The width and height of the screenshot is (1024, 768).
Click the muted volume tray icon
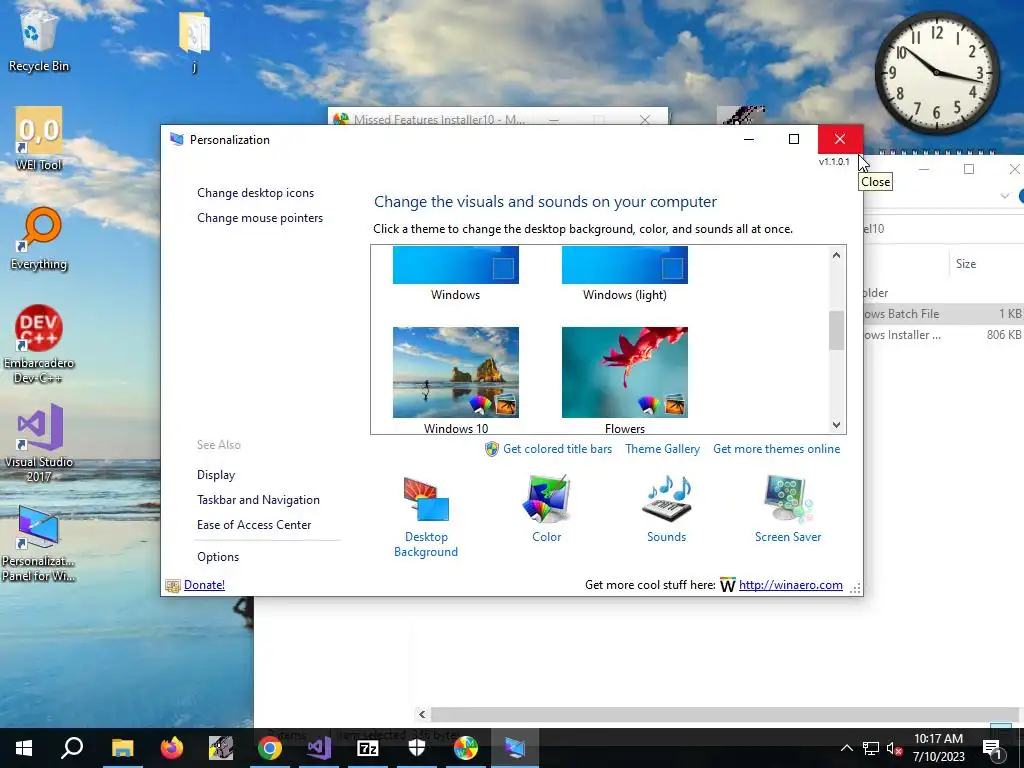pos(894,748)
